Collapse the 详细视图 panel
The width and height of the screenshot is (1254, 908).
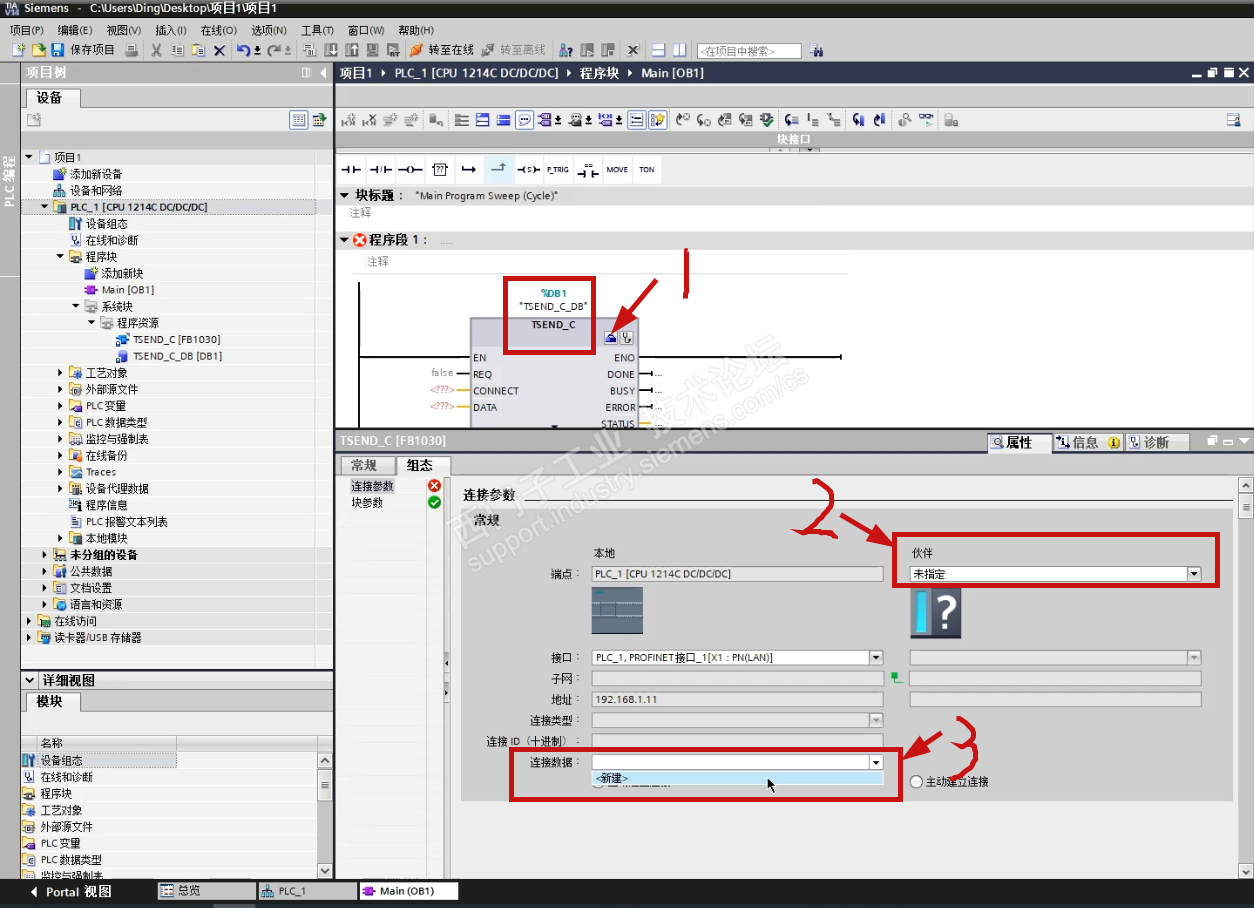29,680
